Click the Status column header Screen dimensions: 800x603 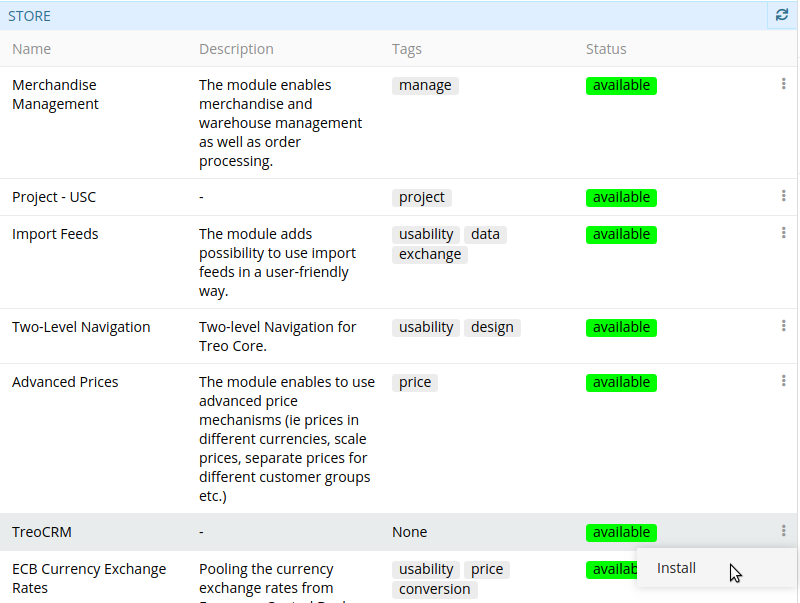606,49
